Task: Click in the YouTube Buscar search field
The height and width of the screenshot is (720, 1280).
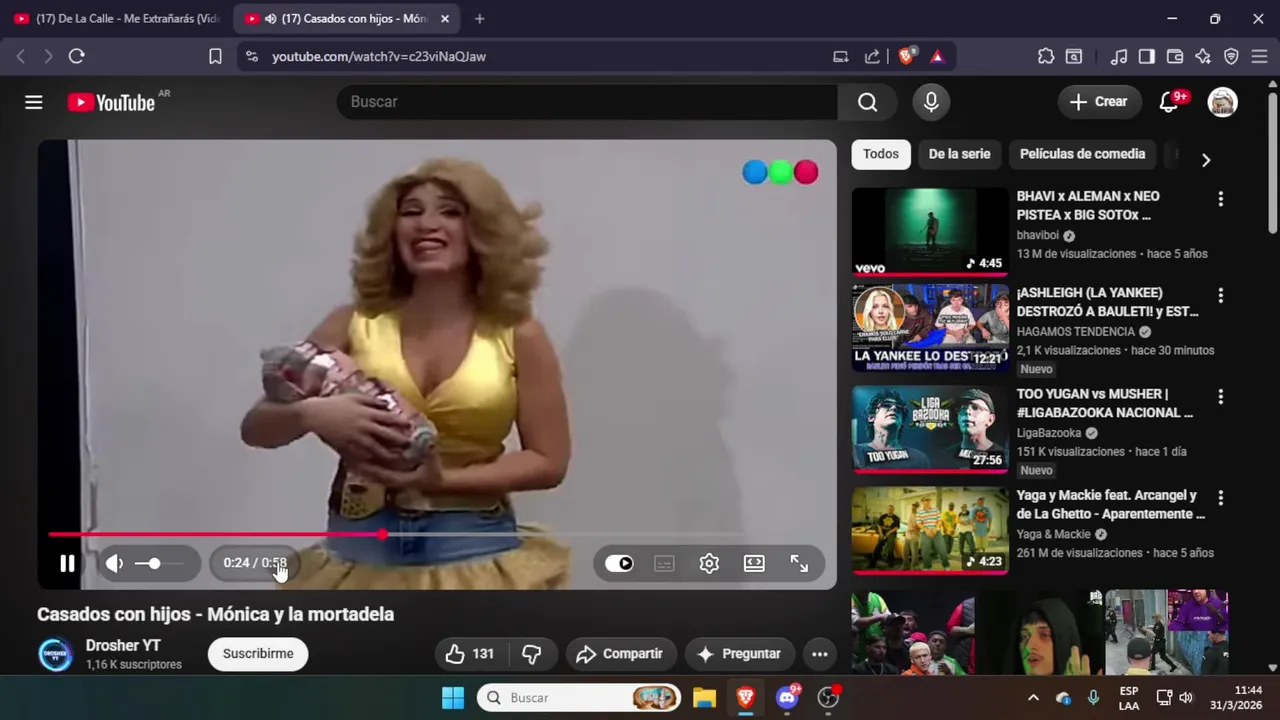Action: pos(587,102)
